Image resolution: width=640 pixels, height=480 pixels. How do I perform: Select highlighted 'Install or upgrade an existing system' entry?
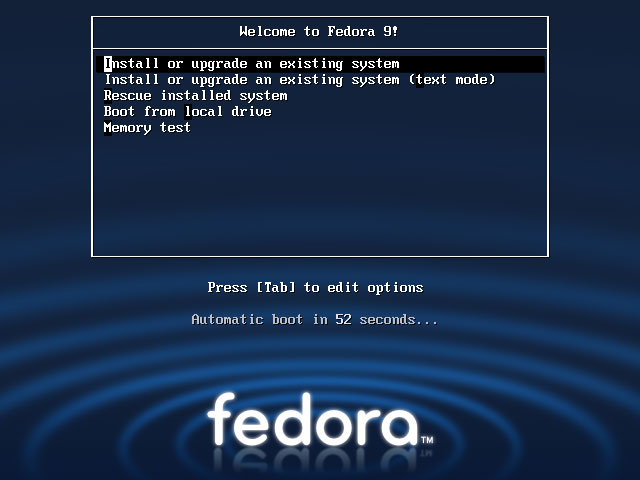coord(320,64)
